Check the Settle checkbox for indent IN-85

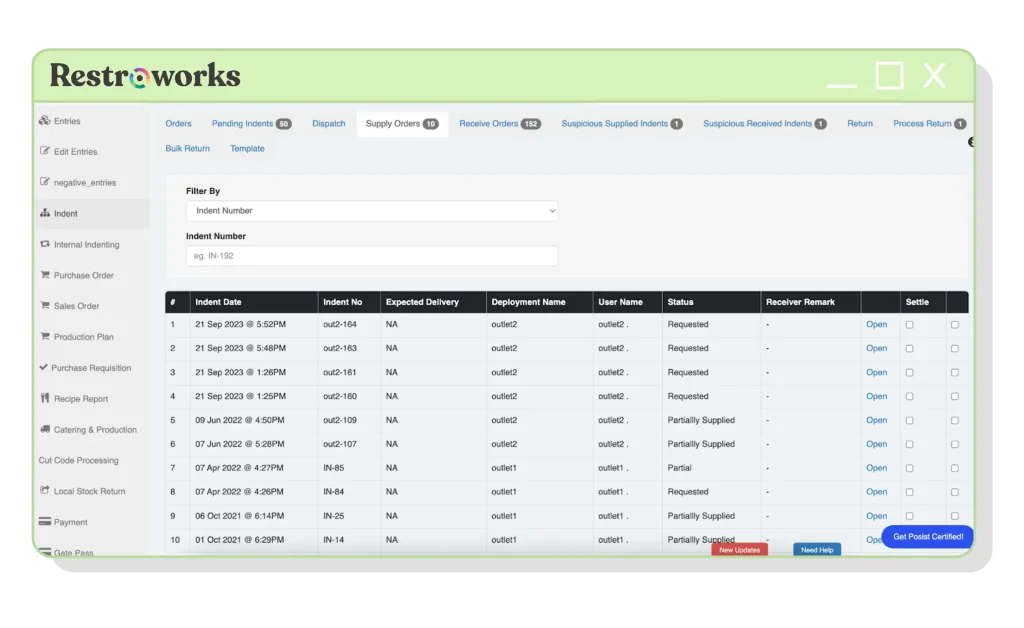(x=908, y=468)
